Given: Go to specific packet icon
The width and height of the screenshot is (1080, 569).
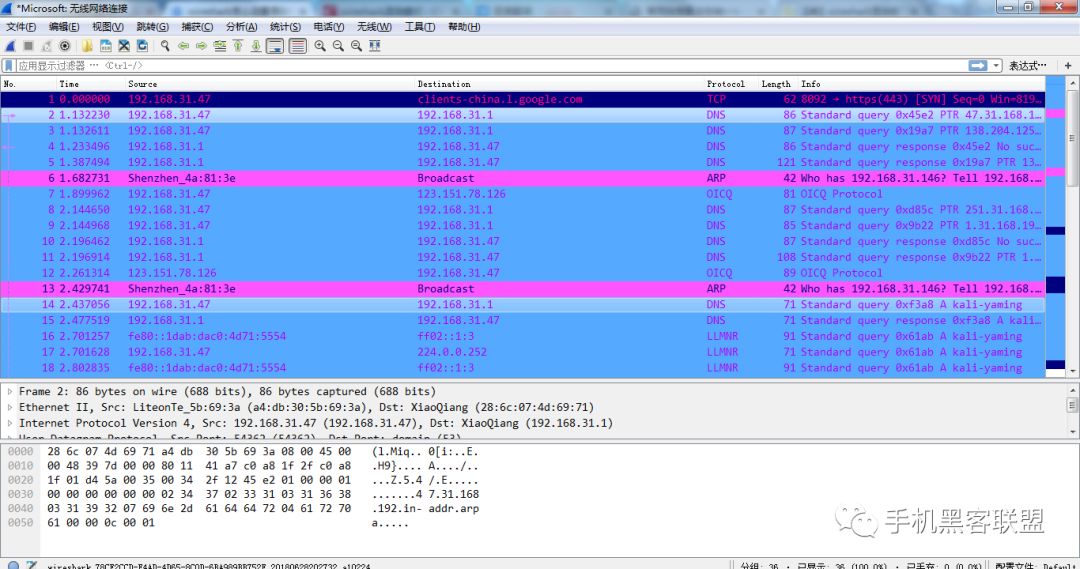Looking at the screenshot, I should tap(220, 46).
